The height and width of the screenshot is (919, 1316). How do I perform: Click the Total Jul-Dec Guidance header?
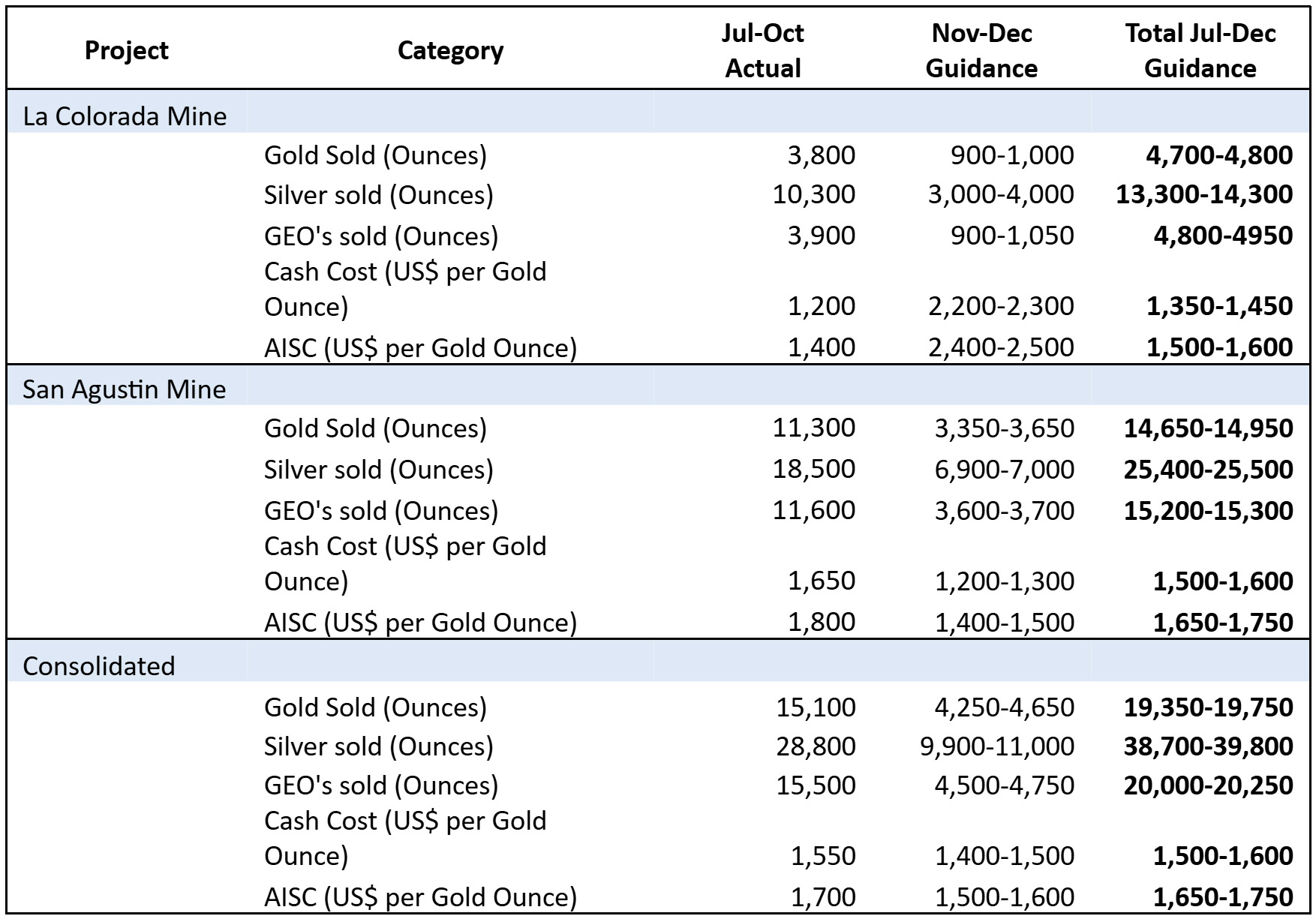1200,50
